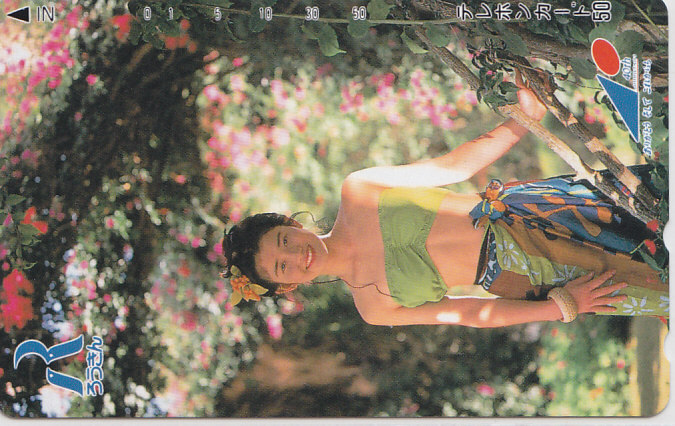Click the large blue R logo
This screenshot has height=426, width=675.
point(49,365)
